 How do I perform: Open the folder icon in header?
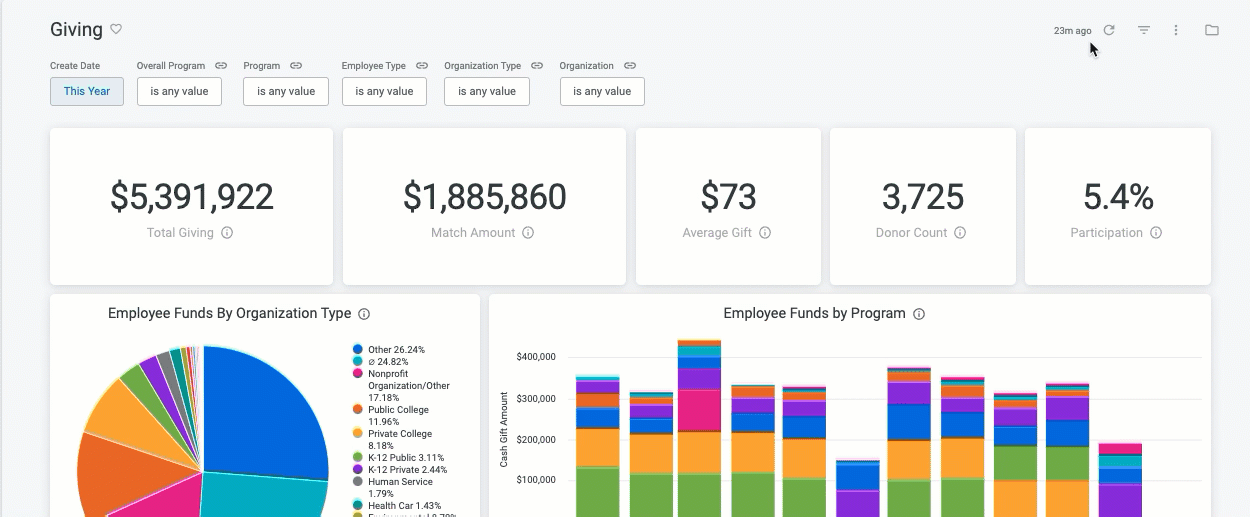[x=1212, y=30]
